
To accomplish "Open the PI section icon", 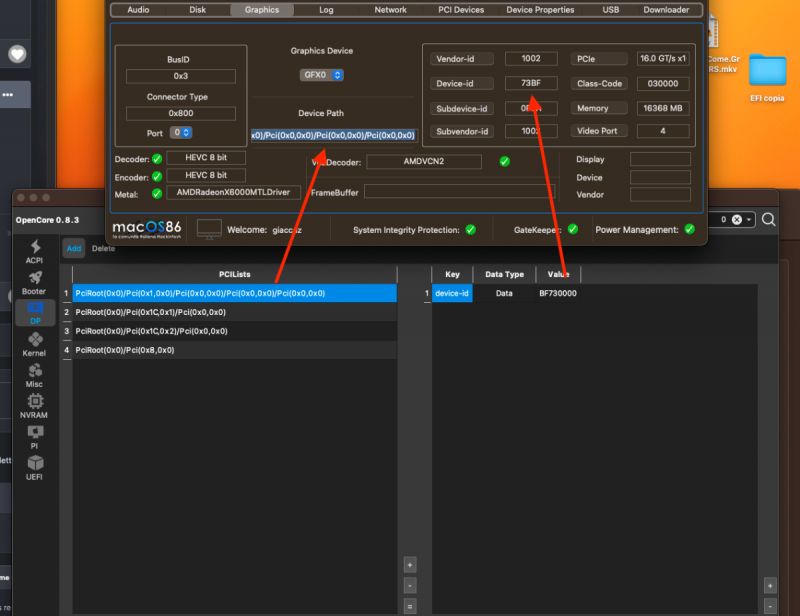I will point(35,432).
